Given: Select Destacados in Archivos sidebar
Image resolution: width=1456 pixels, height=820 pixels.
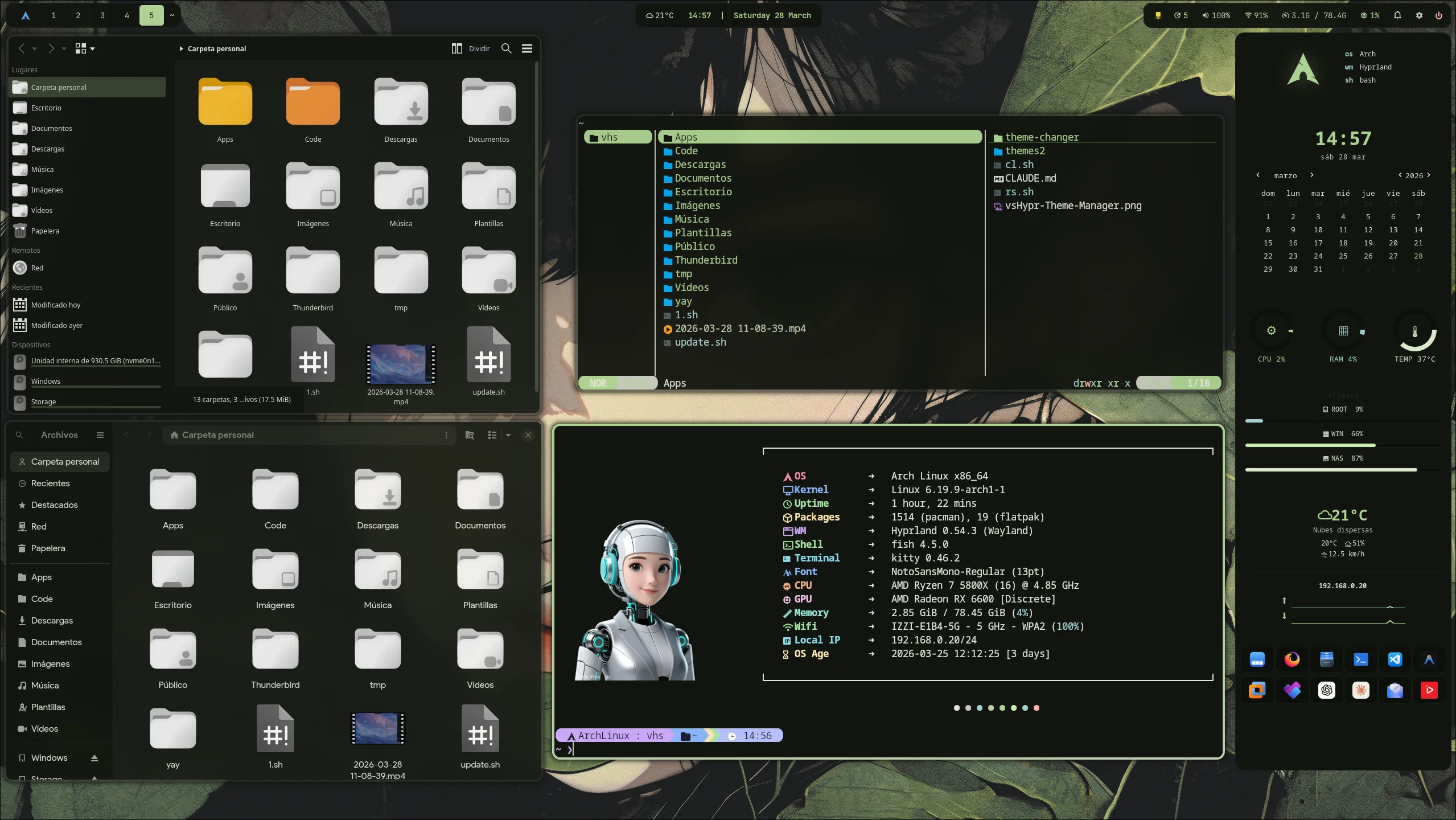Looking at the screenshot, I should tap(60, 505).
